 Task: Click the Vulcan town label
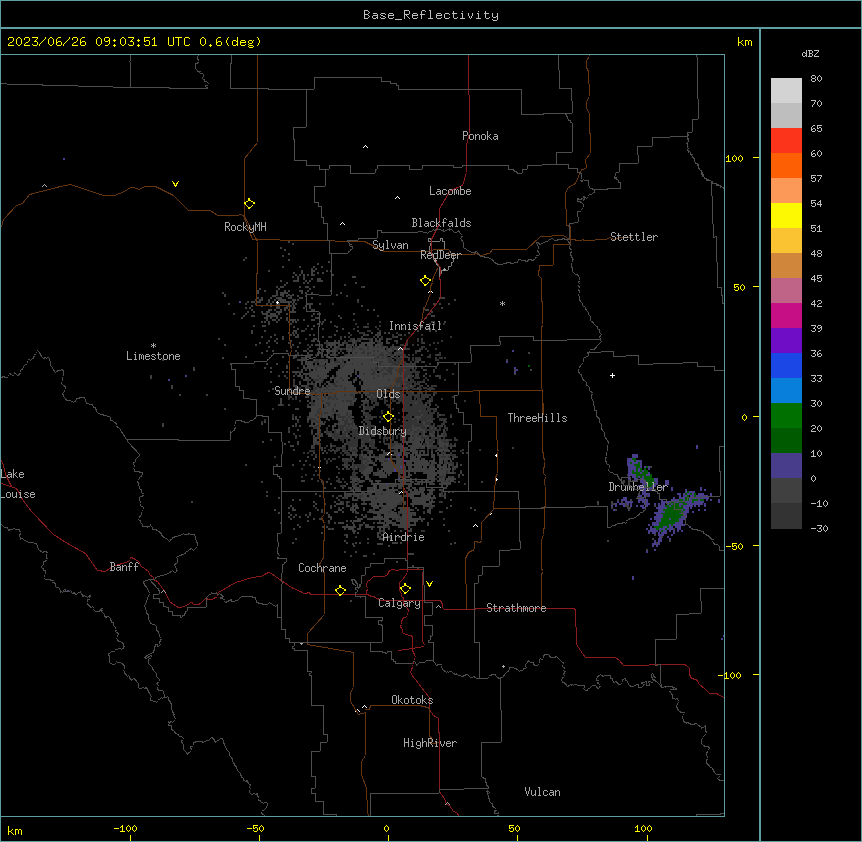(x=542, y=792)
